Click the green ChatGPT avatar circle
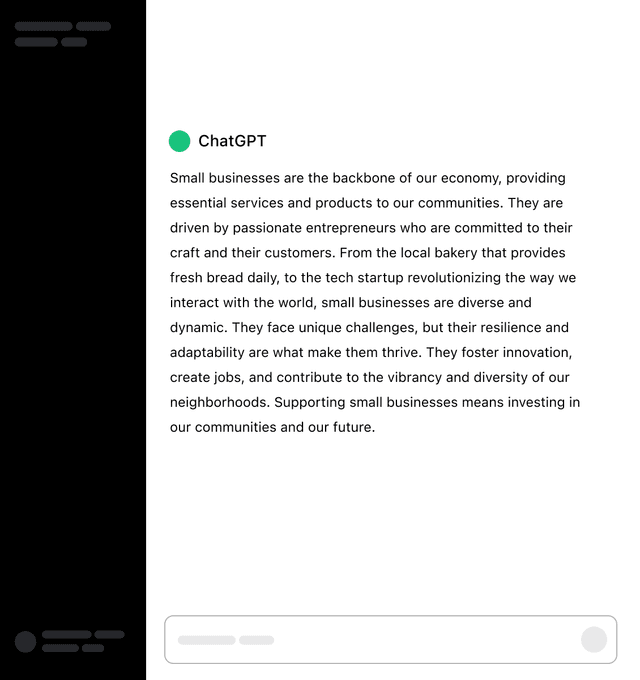The image size is (640, 680). click(180, 141)
